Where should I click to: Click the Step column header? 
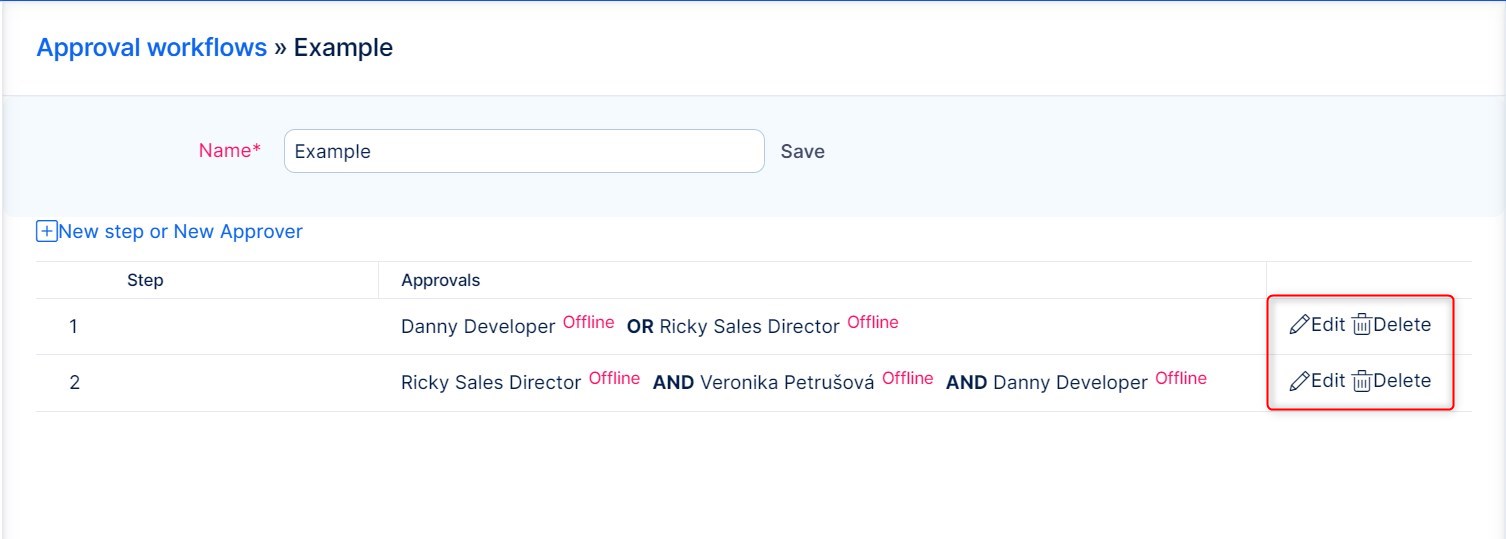(x=145, y=280)
